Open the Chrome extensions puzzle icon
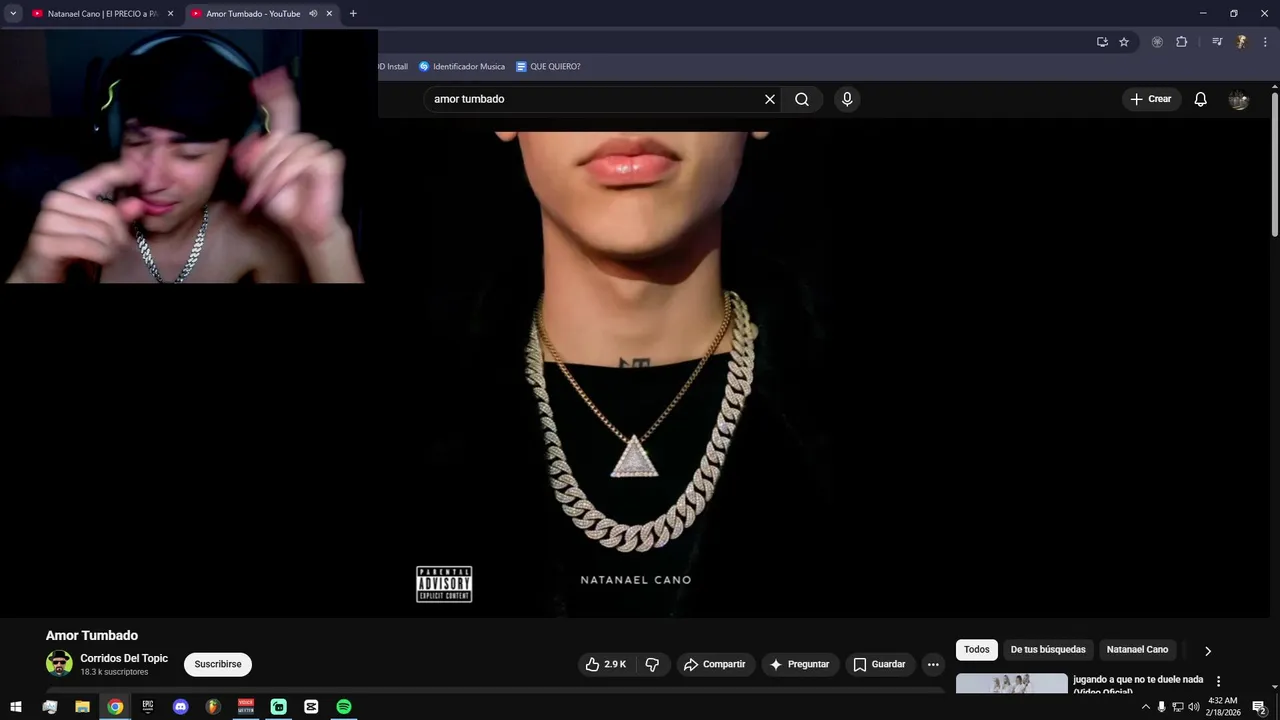Image resolution: width=1280 pixels, height=720 pixels. tap(1181, 42)
